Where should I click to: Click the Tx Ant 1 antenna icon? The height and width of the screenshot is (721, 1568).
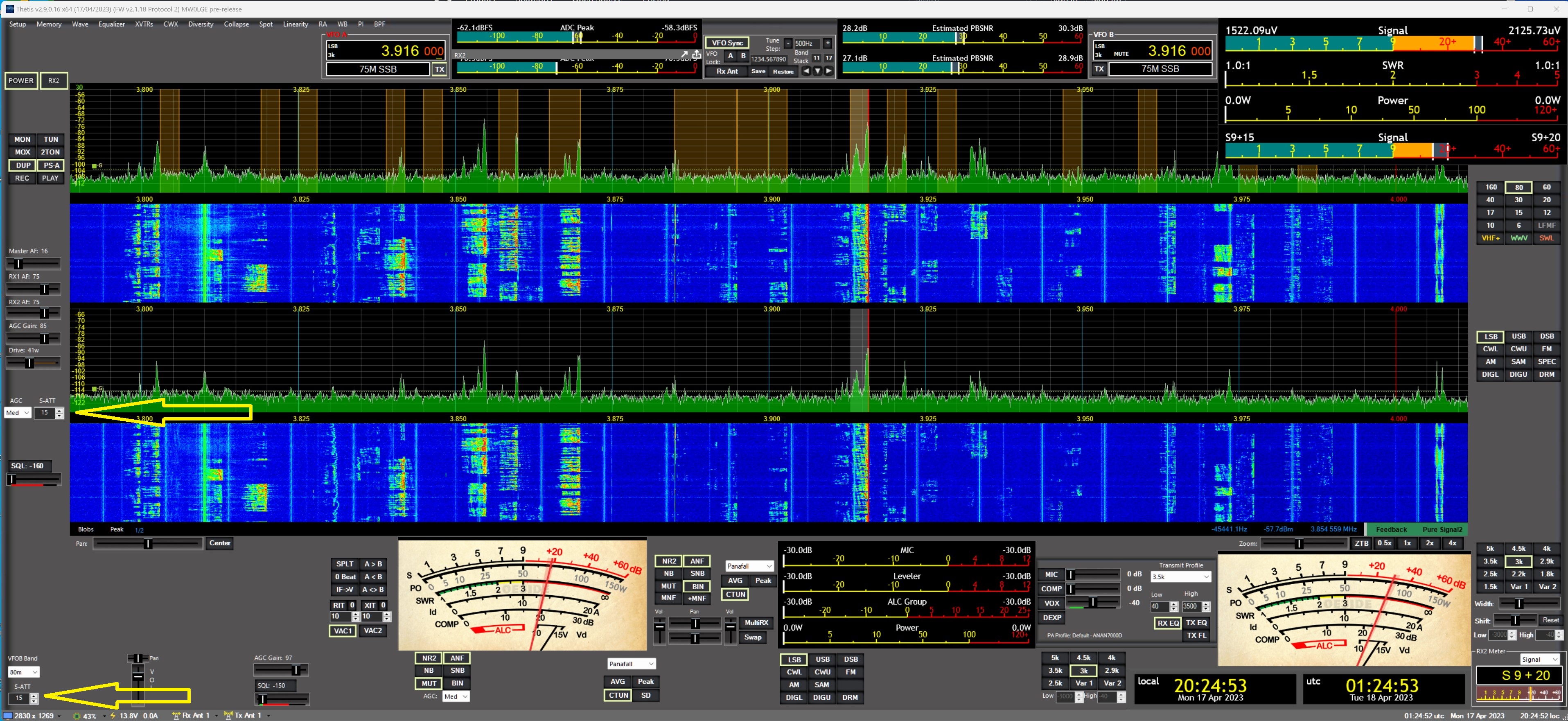click(x=228, y=716)
